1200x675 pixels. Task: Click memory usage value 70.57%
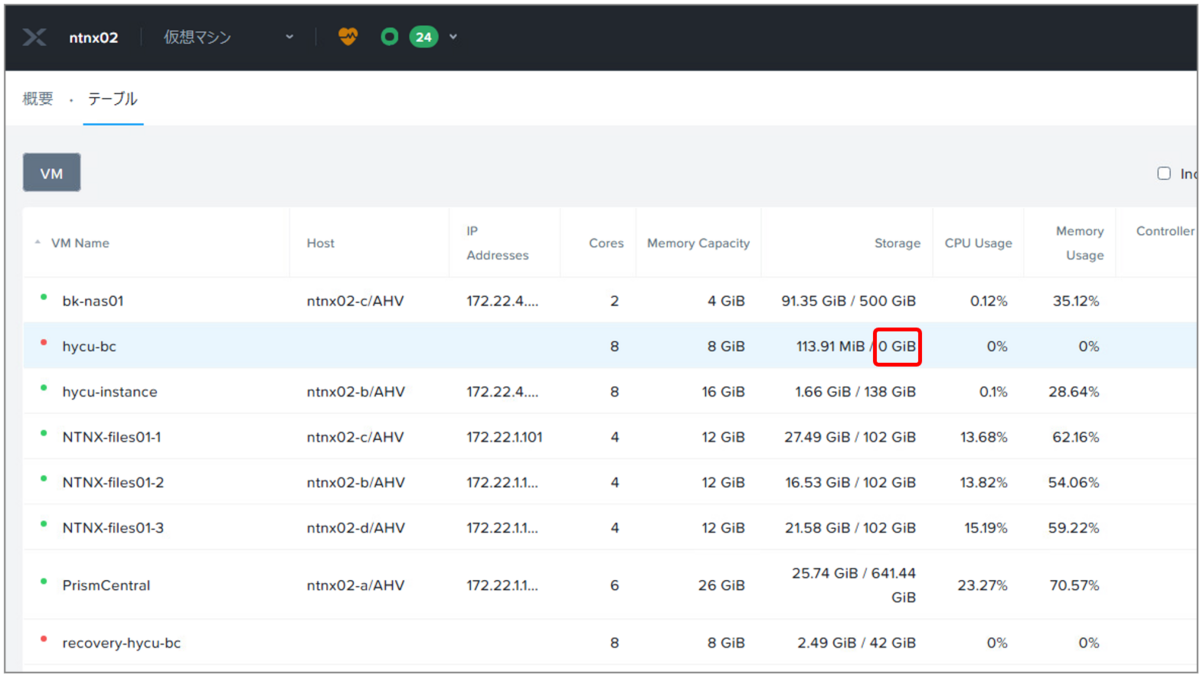[1076, 585]
